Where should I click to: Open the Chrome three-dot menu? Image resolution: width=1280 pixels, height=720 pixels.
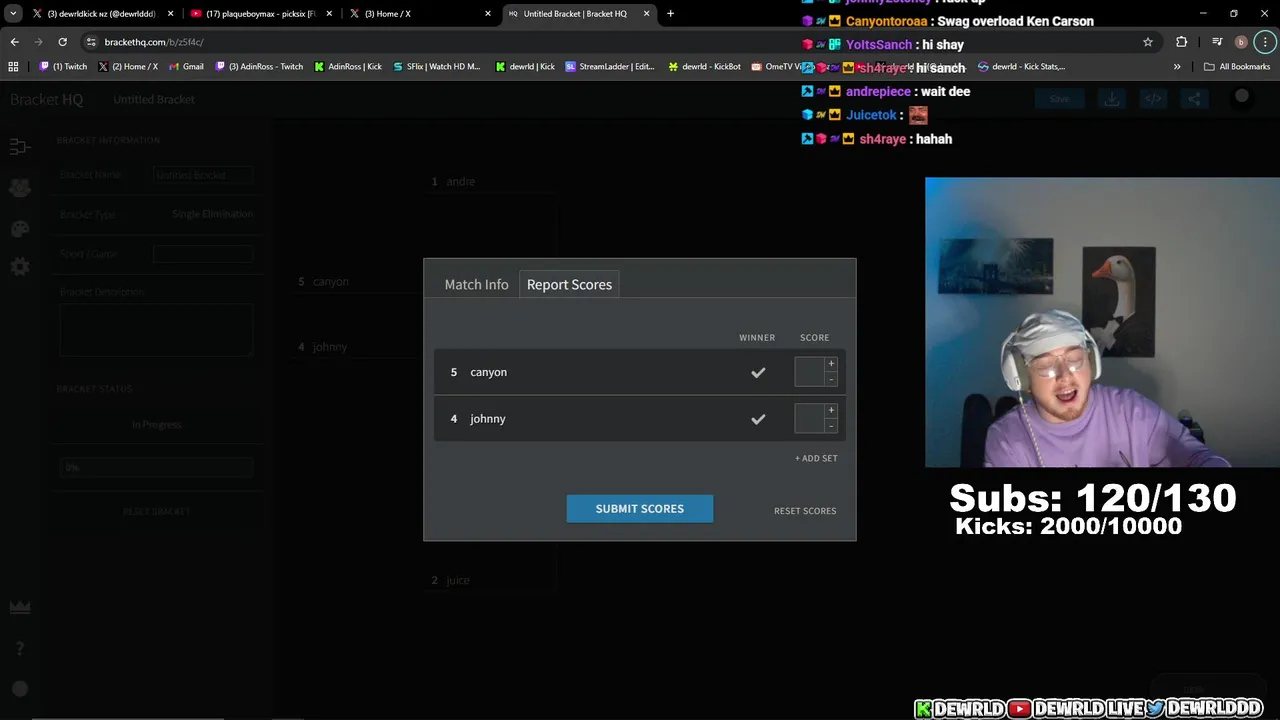coord(1265,42)
